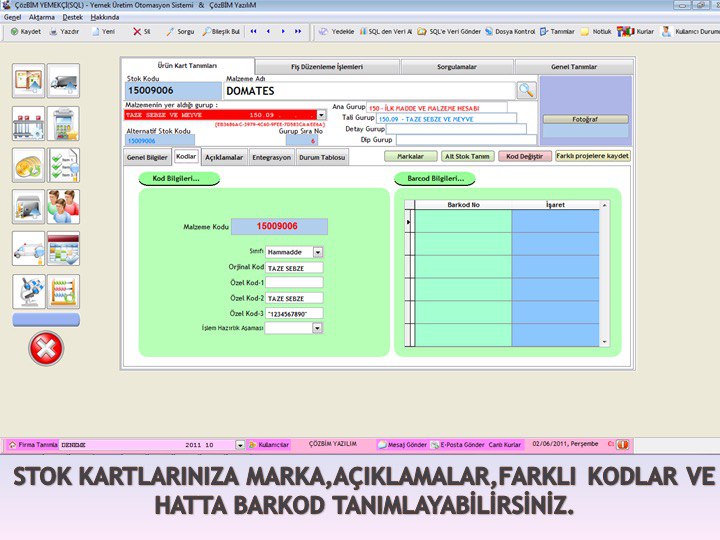Open the checklist icon in sidebar

63,165
